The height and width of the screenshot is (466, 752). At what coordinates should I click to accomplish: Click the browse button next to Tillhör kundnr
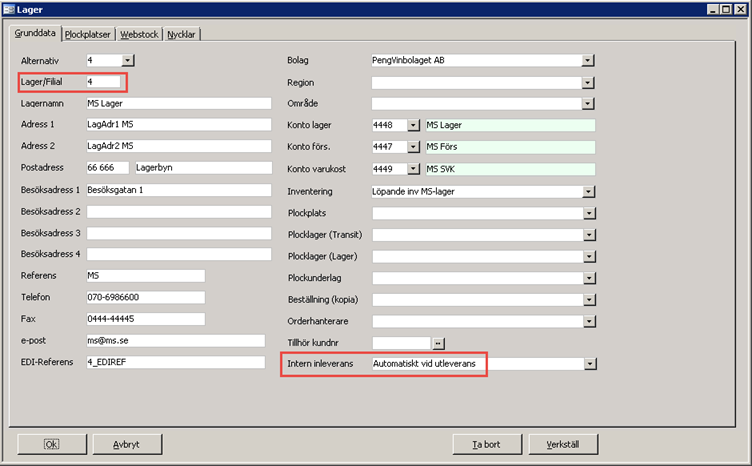tap(438, 343)
